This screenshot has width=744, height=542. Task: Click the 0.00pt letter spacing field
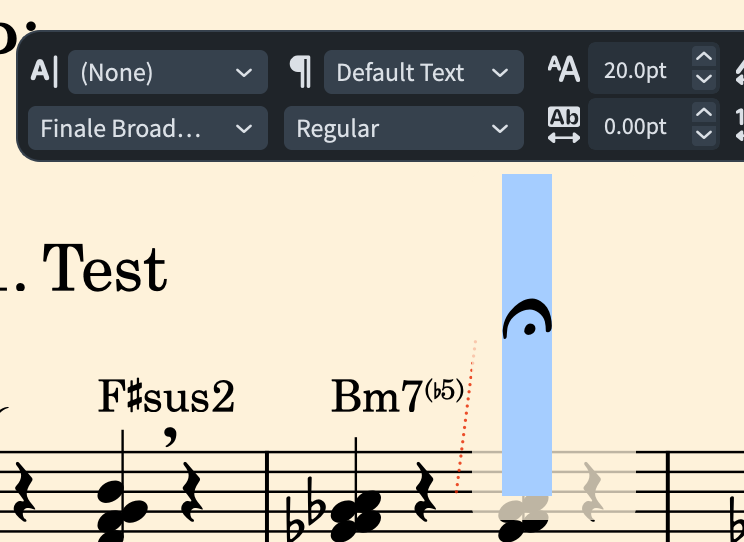coord(636,128)
